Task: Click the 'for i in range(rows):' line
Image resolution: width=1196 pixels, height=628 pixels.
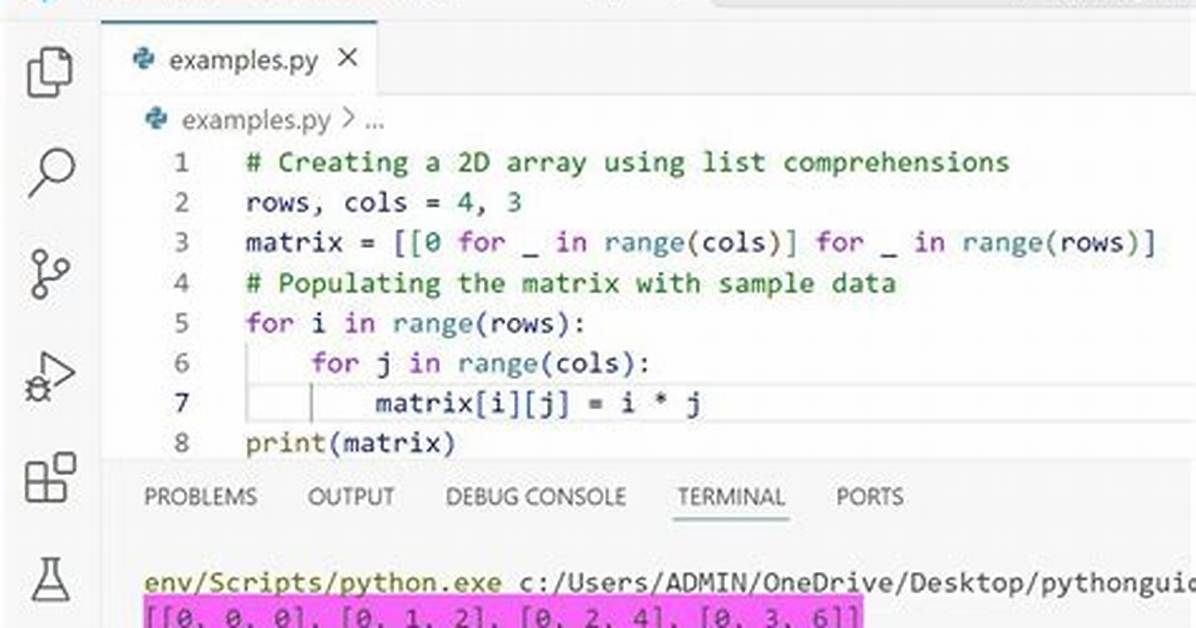Action: 415,324
